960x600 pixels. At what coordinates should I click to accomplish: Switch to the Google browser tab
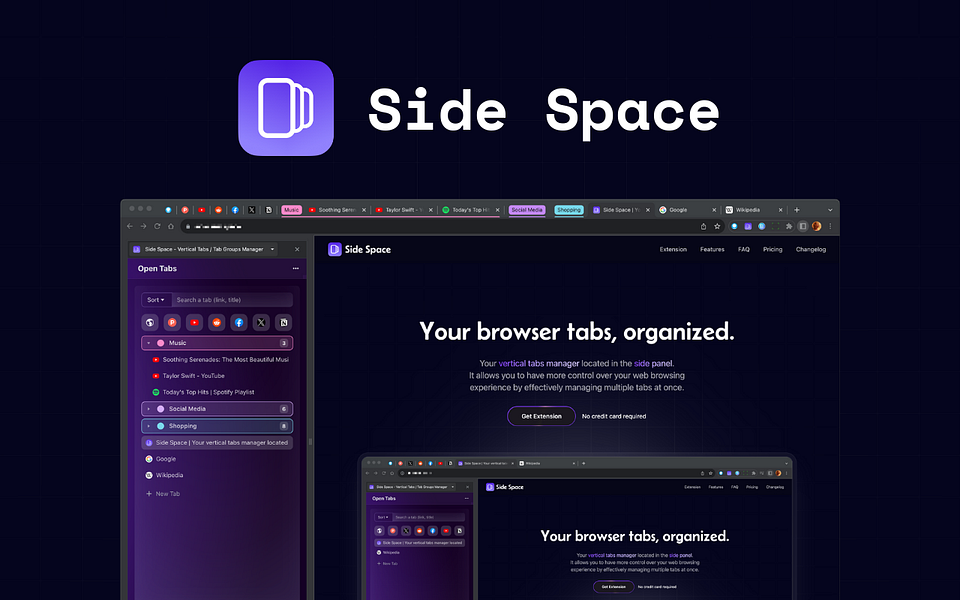tap(678, 210)
